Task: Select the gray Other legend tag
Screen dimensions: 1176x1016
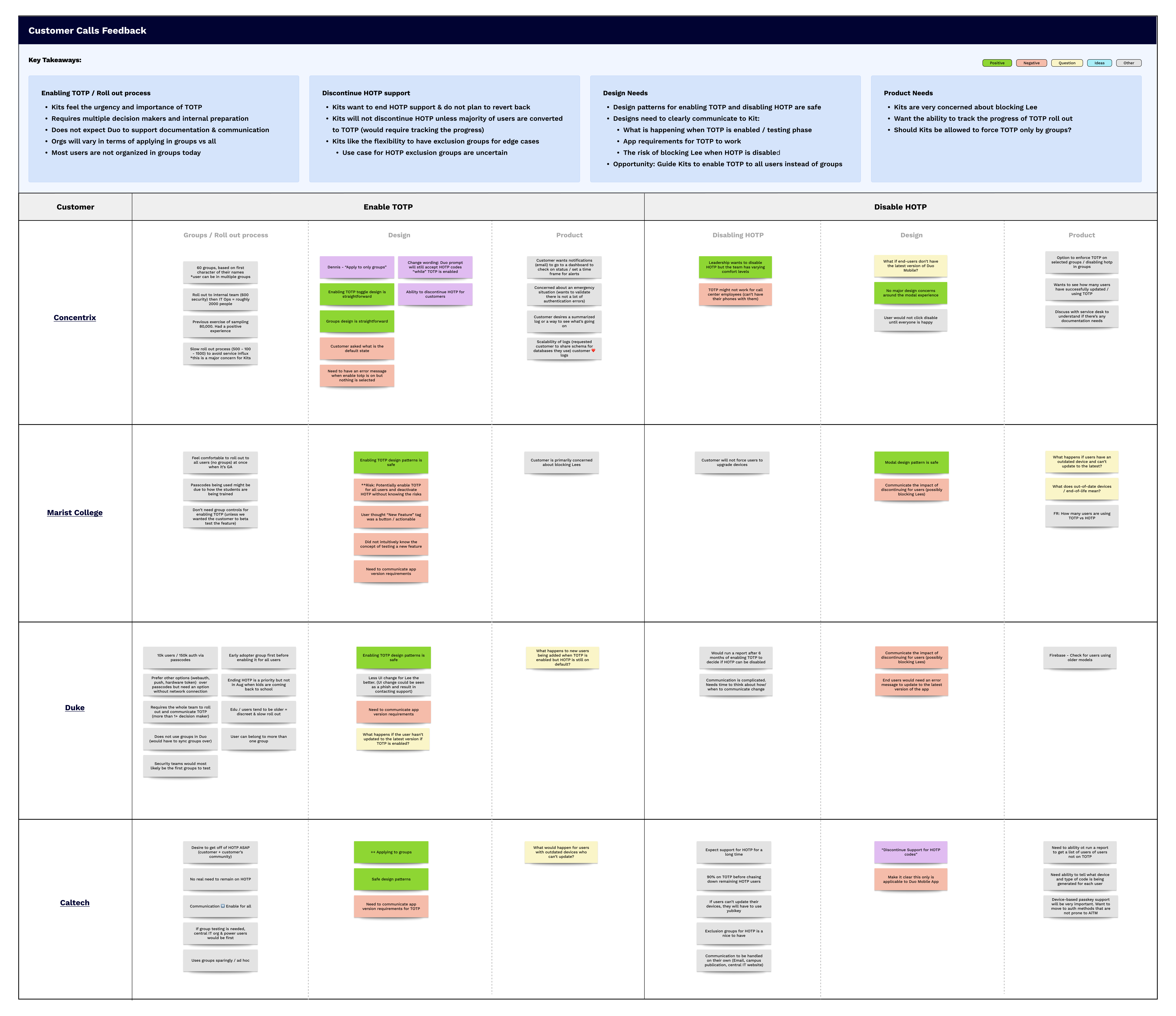Action: click(1128, 63)
